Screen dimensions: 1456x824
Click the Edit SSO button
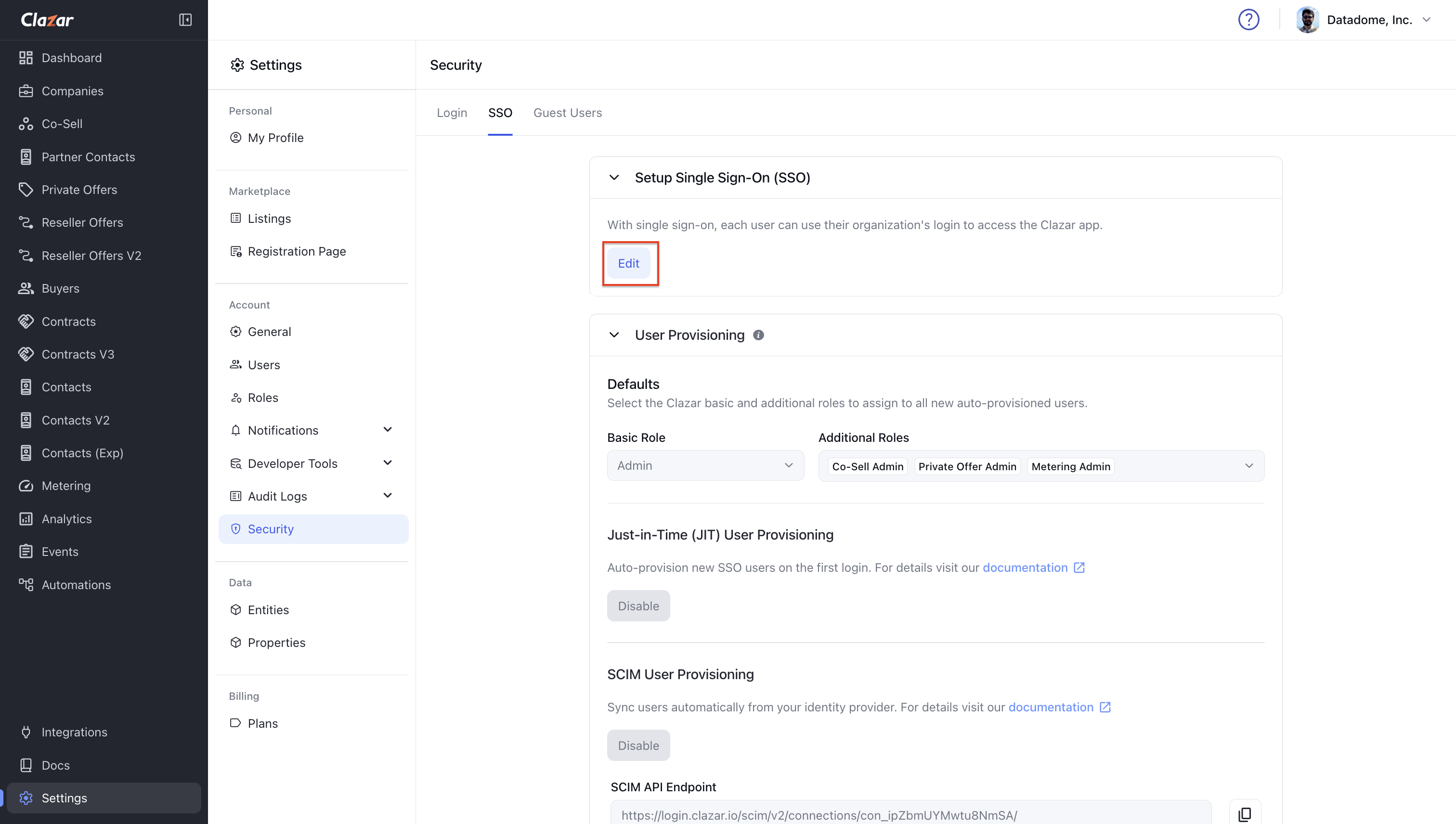coord(628,263)
